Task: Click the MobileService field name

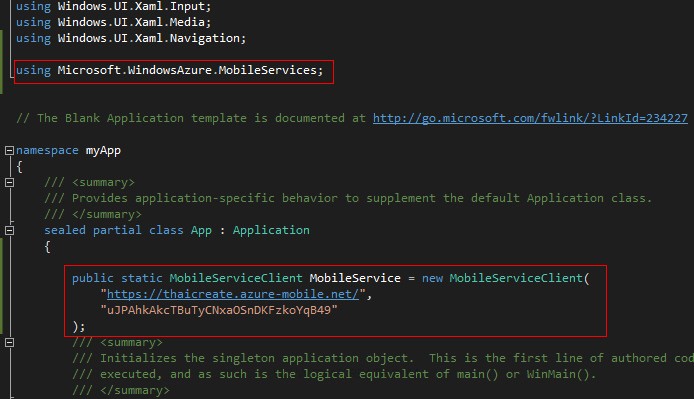Action: tap(355, 278)
